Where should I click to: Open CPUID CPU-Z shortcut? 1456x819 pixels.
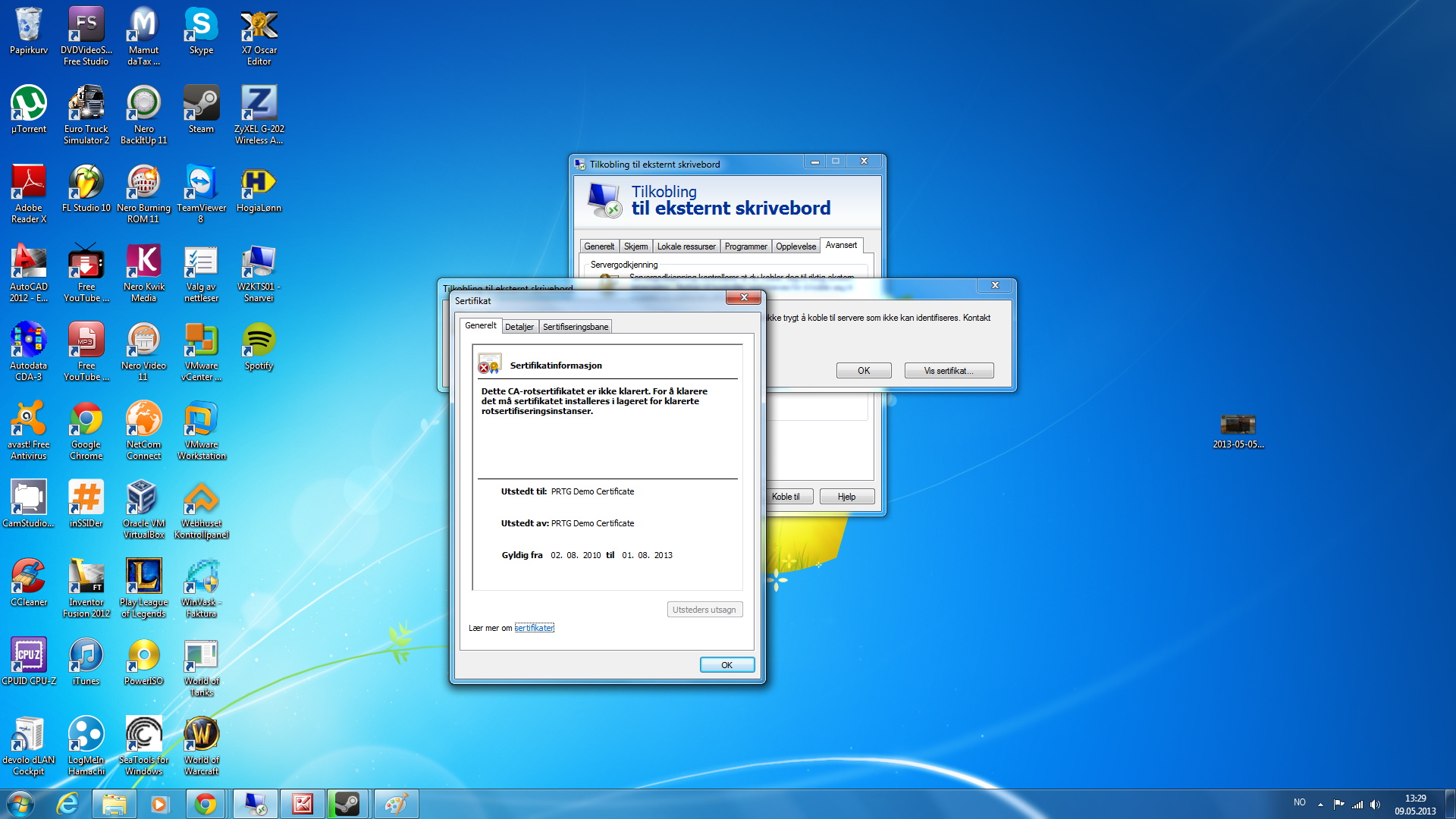29,662
